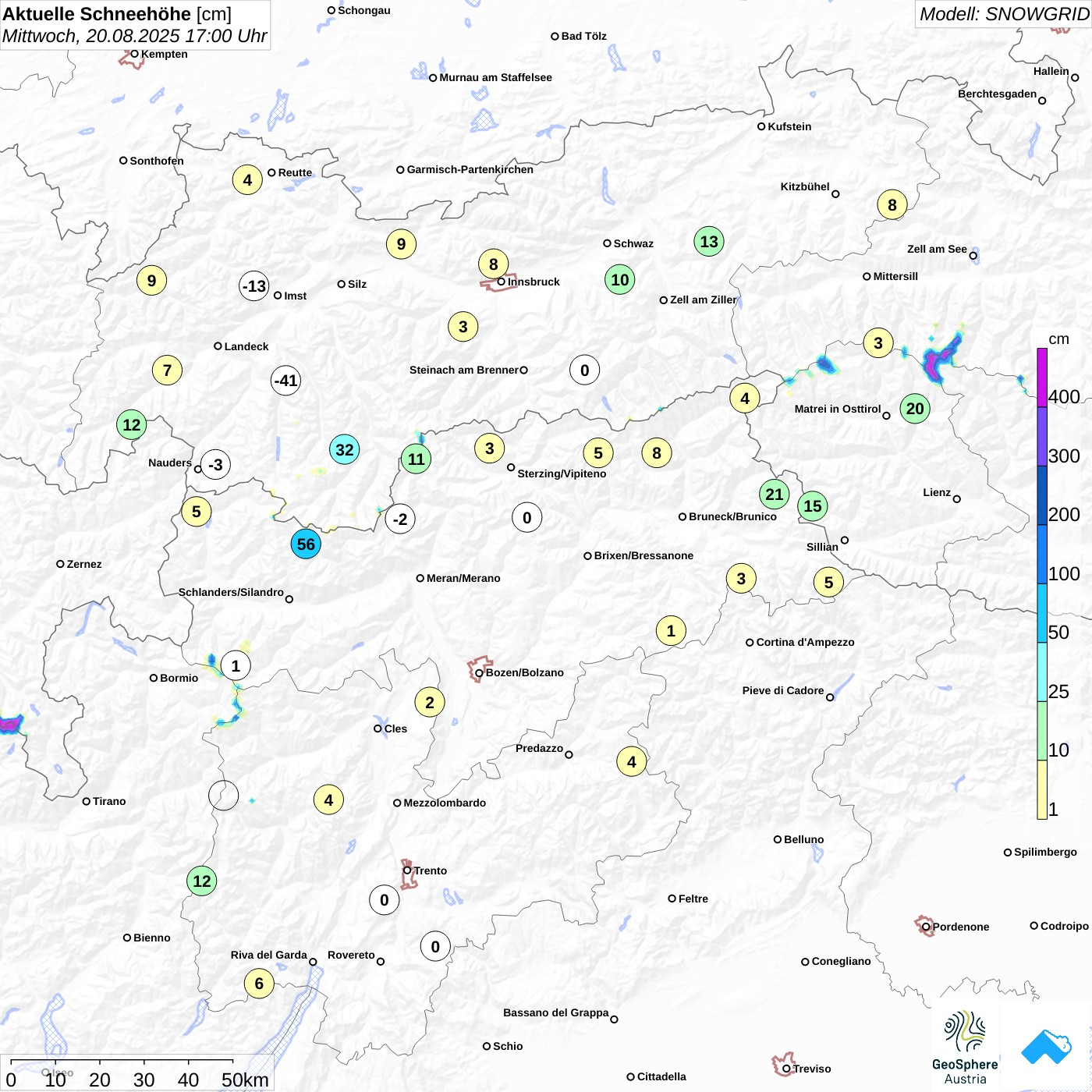Click the green station marker showing 11
The height and width of the screenshot is (1092, 1092).
click(417, 459)
